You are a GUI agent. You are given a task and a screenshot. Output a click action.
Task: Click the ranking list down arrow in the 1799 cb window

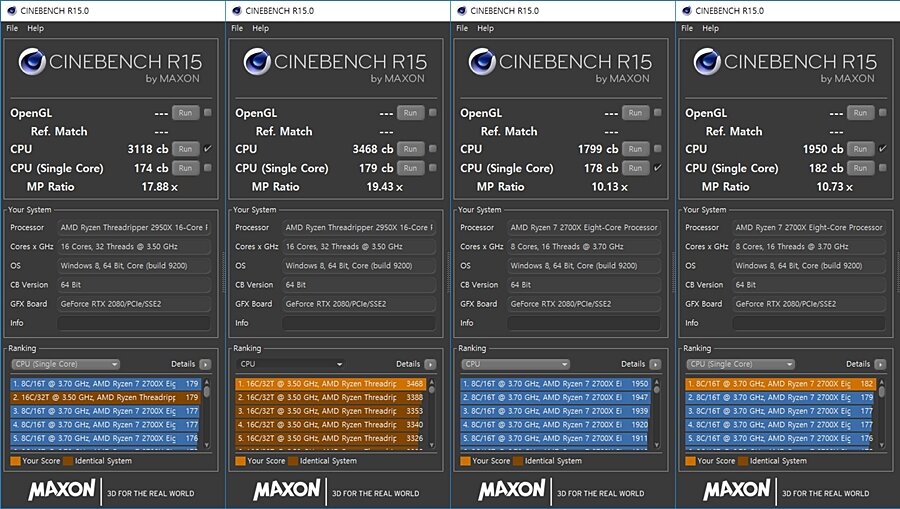tap(657, 445)
